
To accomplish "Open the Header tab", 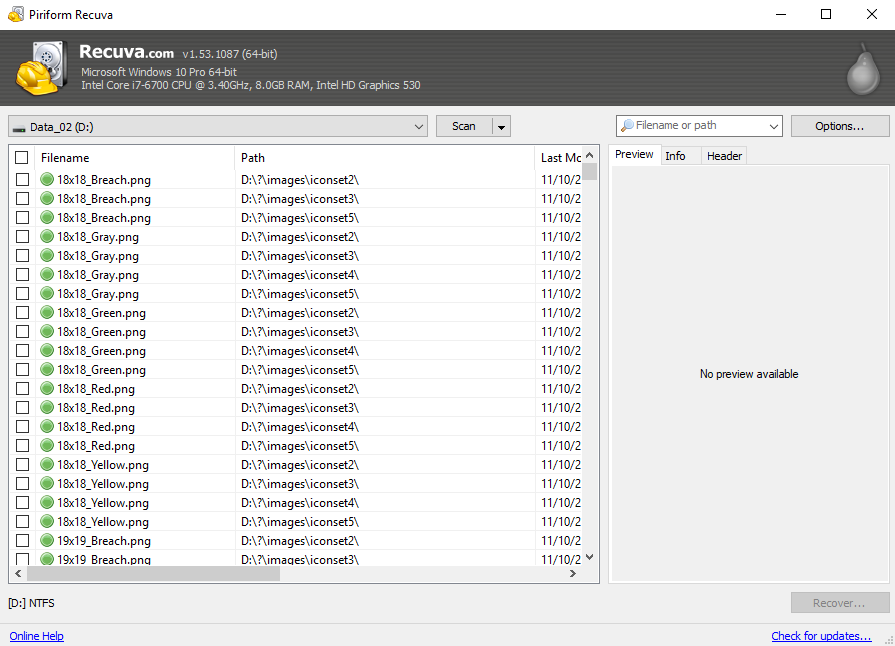I will pos(724,156).
